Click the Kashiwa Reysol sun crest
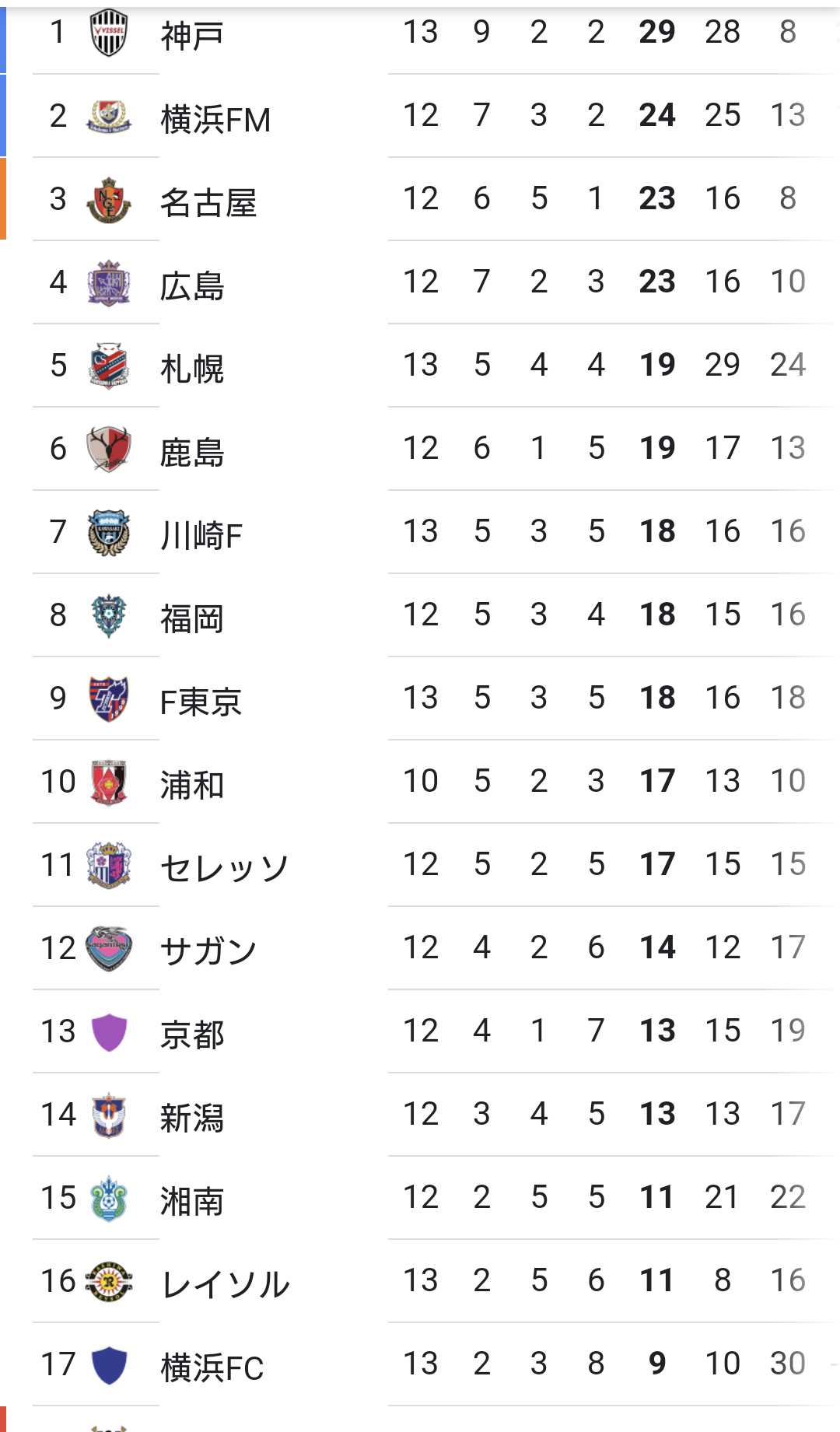The height and width of the screenshot is (1432, 840). tap(109, 1281)
